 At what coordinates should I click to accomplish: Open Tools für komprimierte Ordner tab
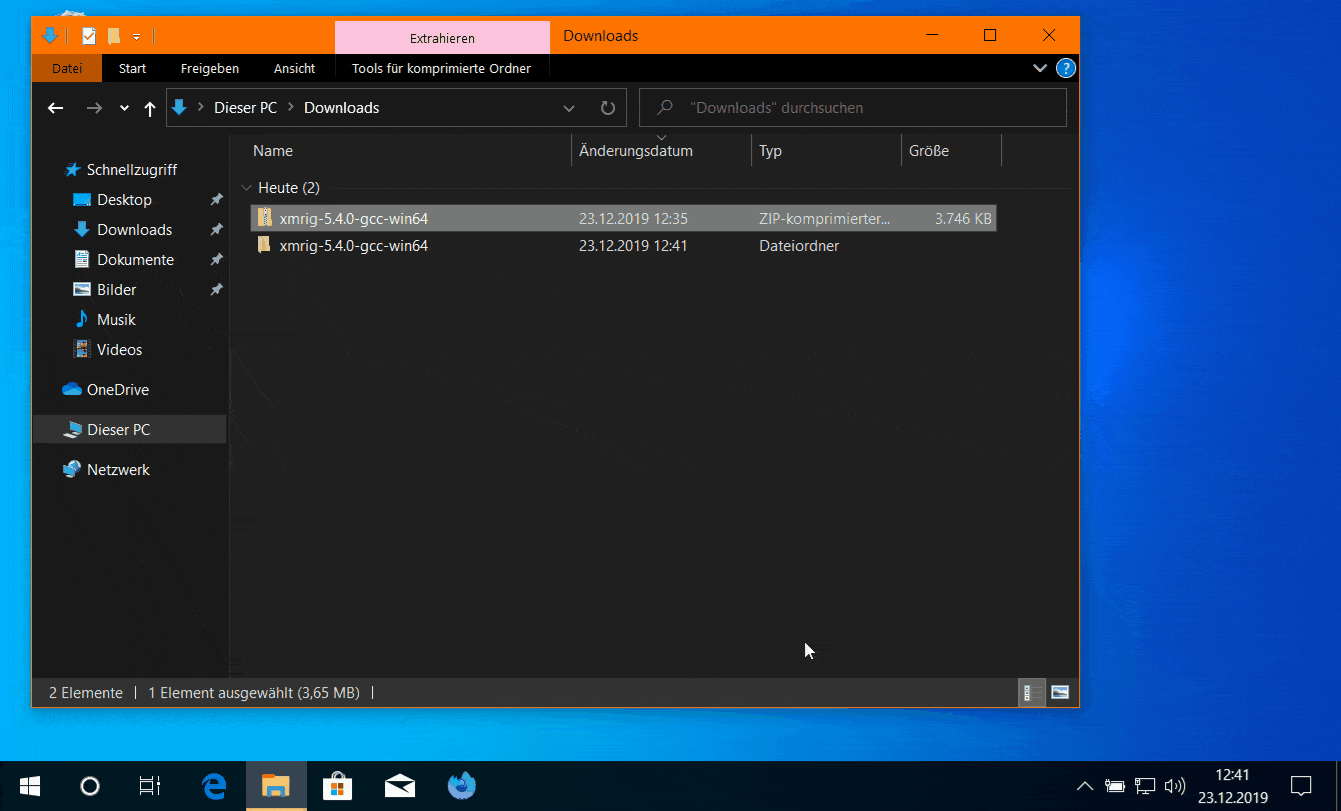coord(441,68)
